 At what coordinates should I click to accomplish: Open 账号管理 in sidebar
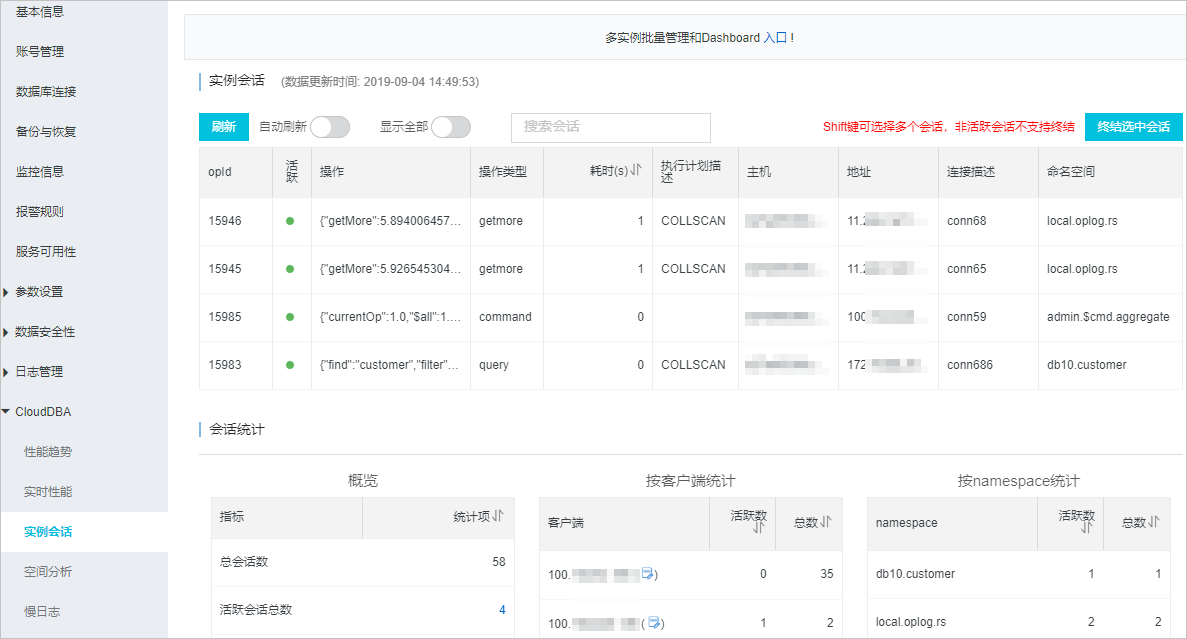point(39,51)
